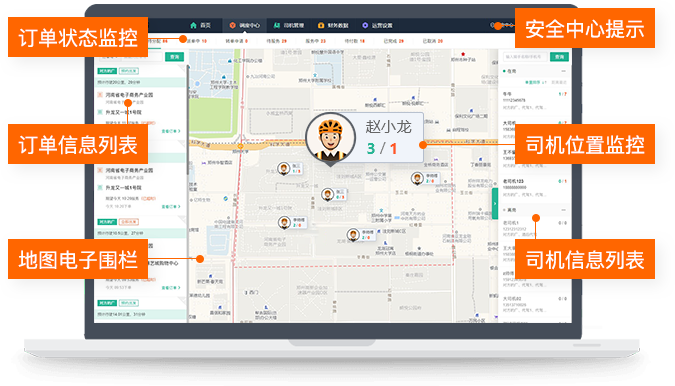Sort drivers using 重排序 option
This screenshot has width=675, height=386.
(536, 82)
